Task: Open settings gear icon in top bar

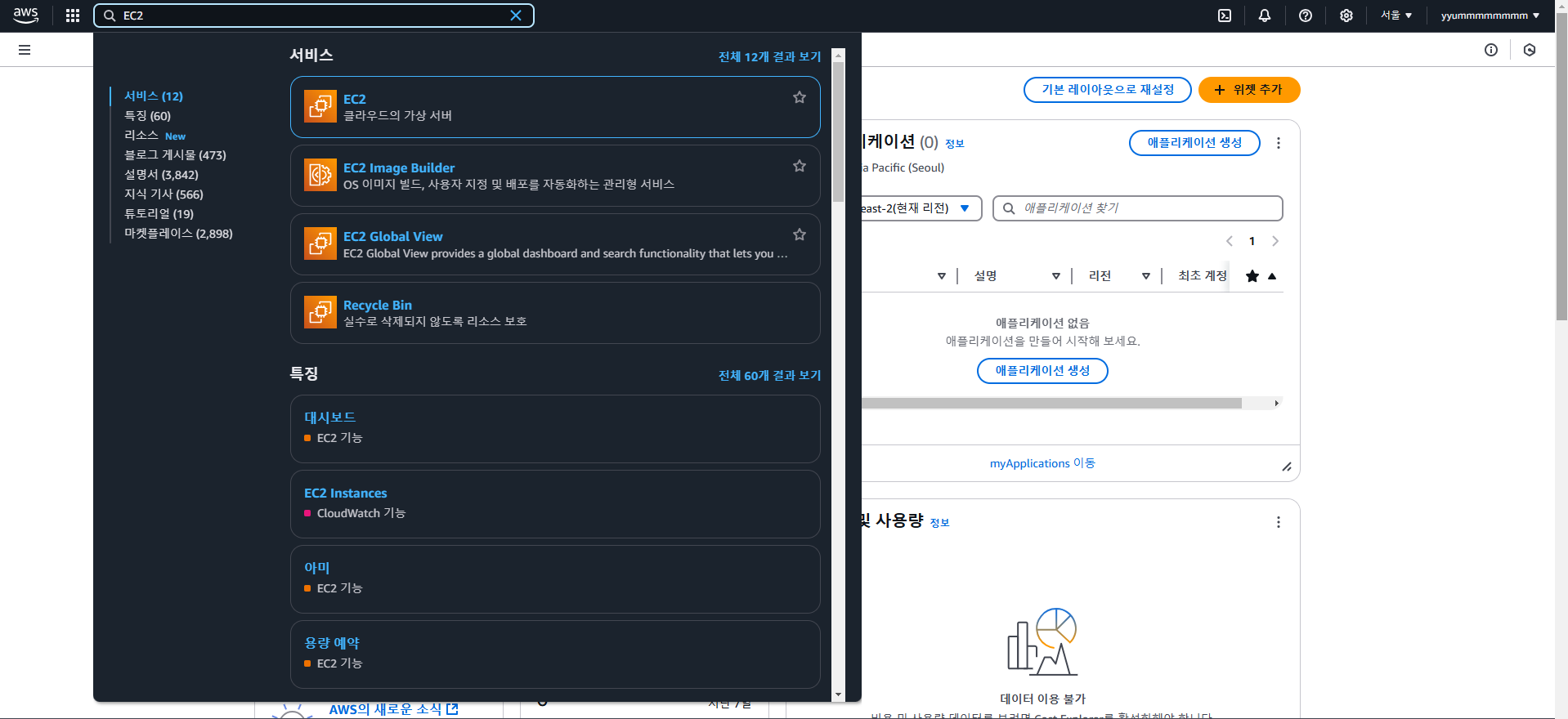Action: click(x=1346, y=16)
